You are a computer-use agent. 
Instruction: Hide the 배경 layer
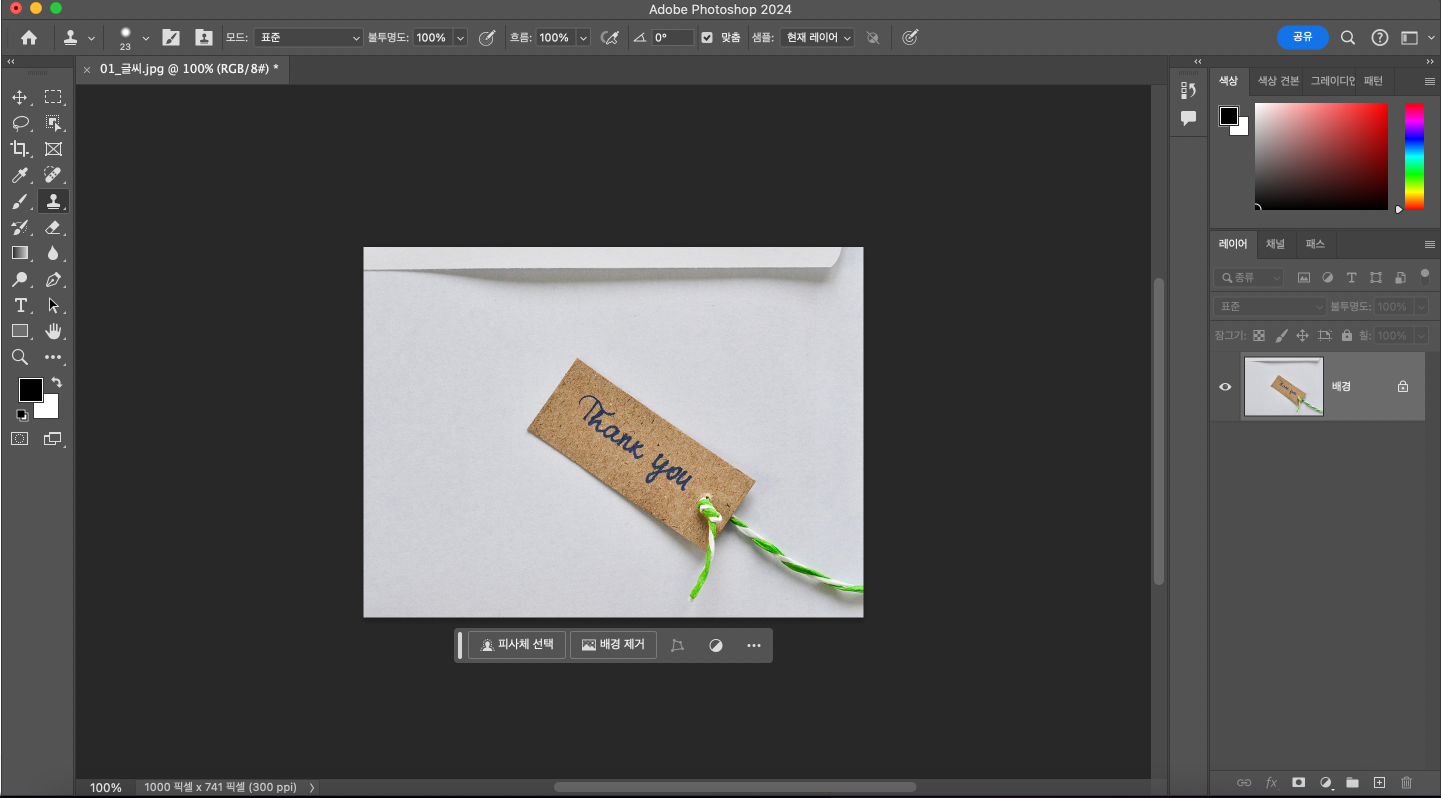[x=1225, y=386]
